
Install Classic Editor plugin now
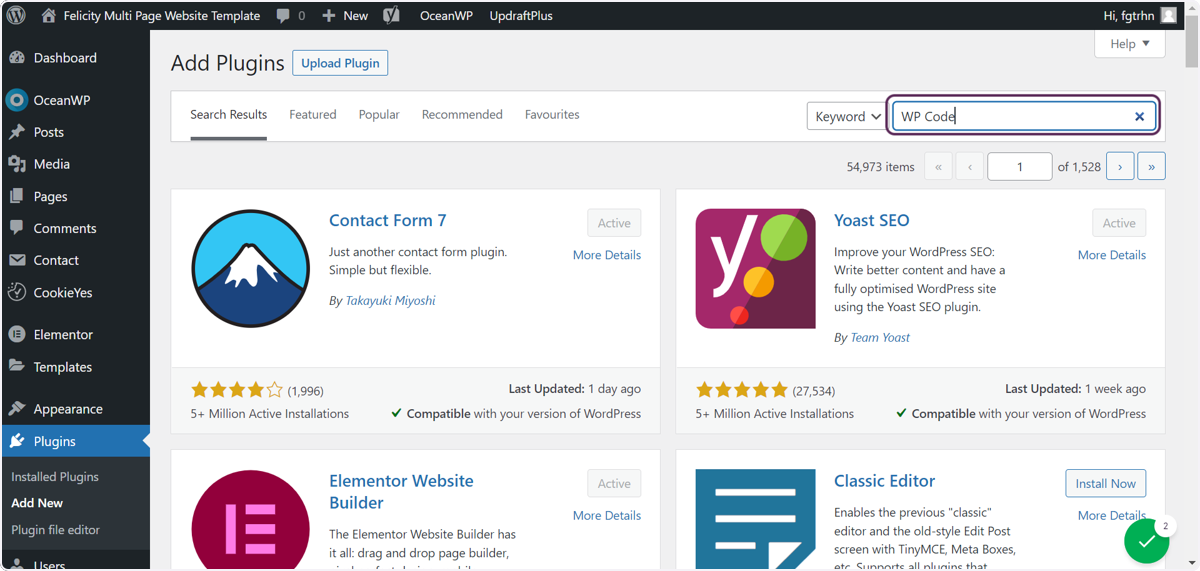[1105, 483]
